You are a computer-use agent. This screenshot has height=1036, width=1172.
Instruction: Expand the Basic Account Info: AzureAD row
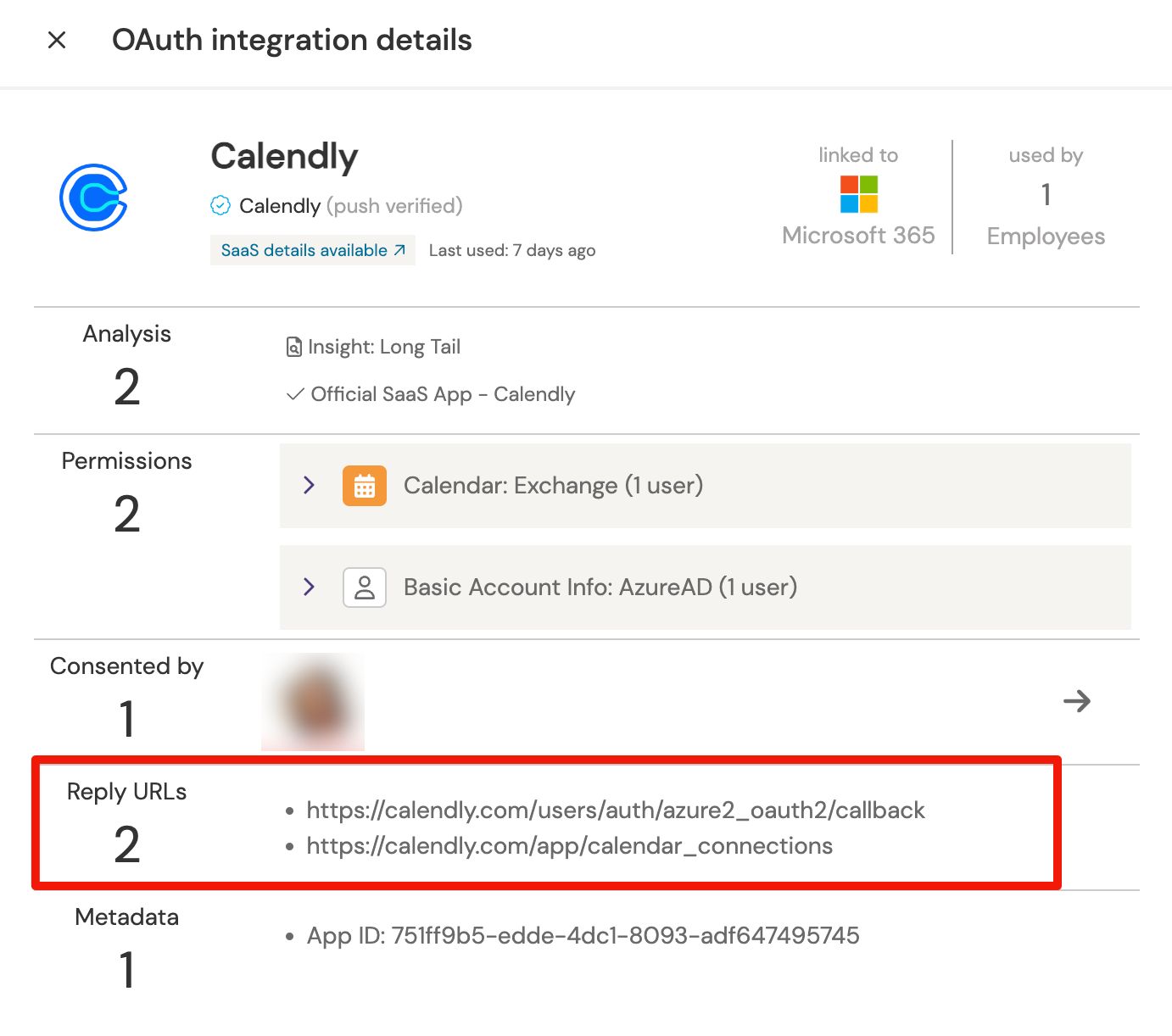tap(309, 587)
